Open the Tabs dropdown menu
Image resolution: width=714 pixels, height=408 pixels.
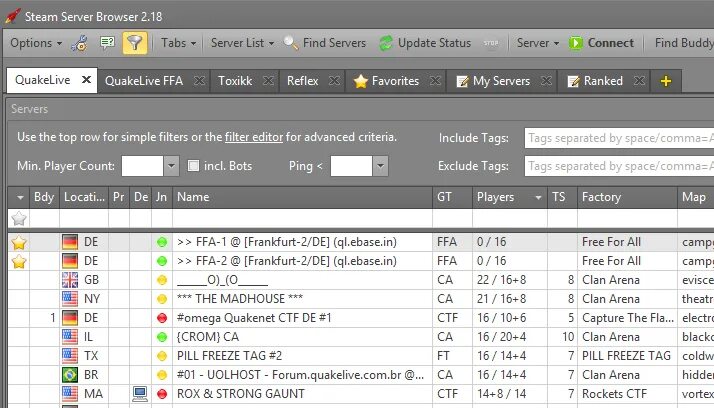tap(178, 43)
